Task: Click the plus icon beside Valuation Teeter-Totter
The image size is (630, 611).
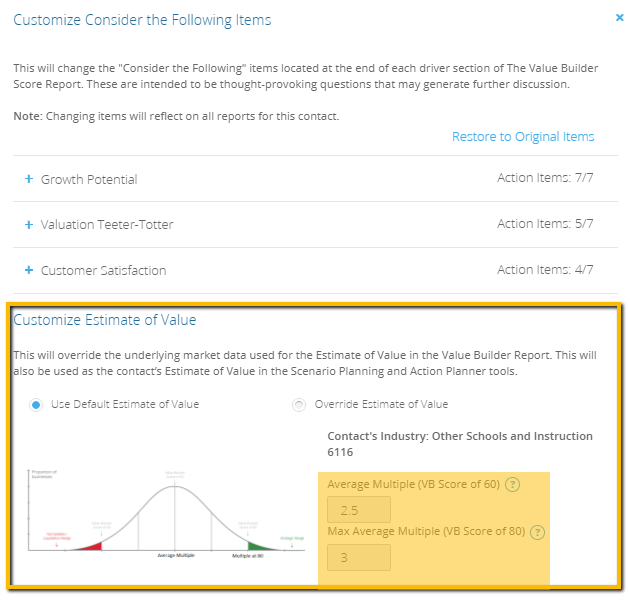Action: point(29,225)
